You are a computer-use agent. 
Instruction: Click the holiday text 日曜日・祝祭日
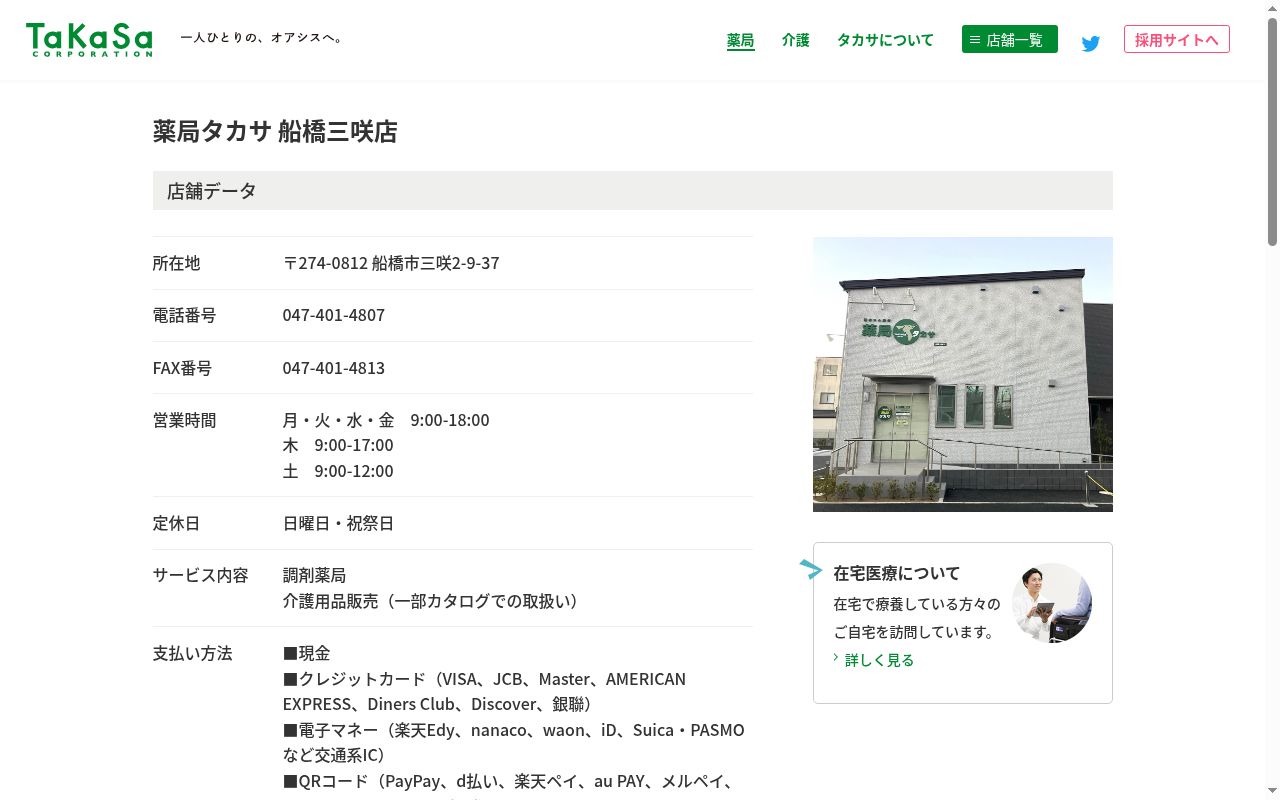coord(338,523)
